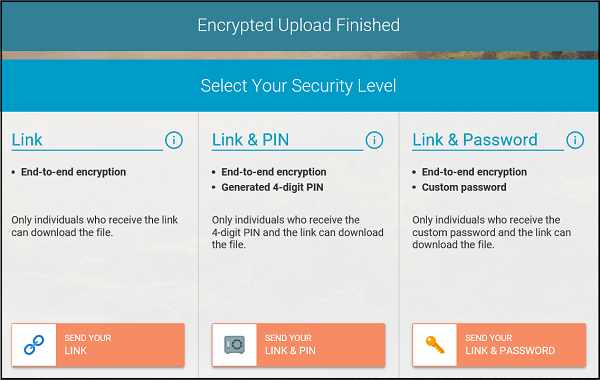Select the Link & Password heading

pyautogui.click(x=475, y=140)
